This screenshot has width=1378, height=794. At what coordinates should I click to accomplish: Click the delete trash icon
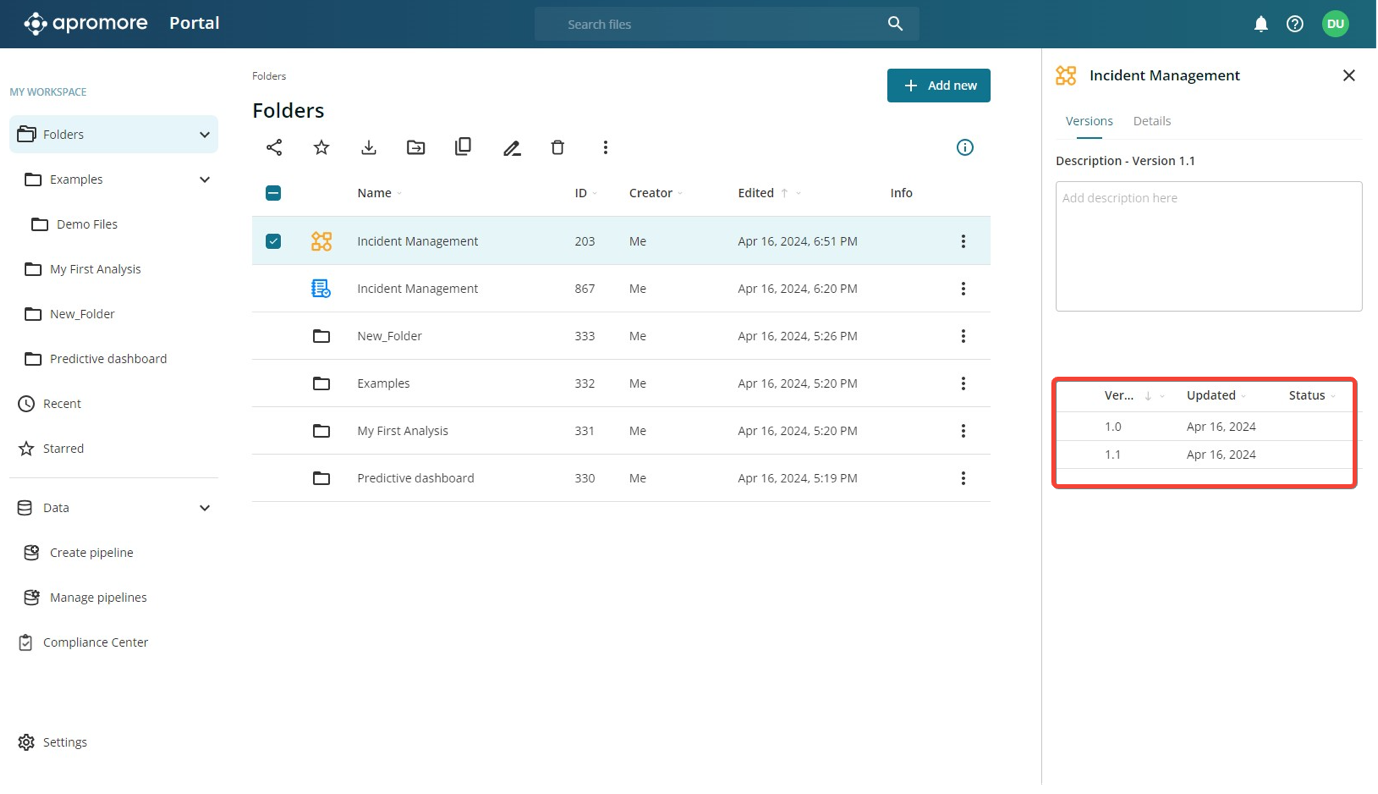pos(558,147)
